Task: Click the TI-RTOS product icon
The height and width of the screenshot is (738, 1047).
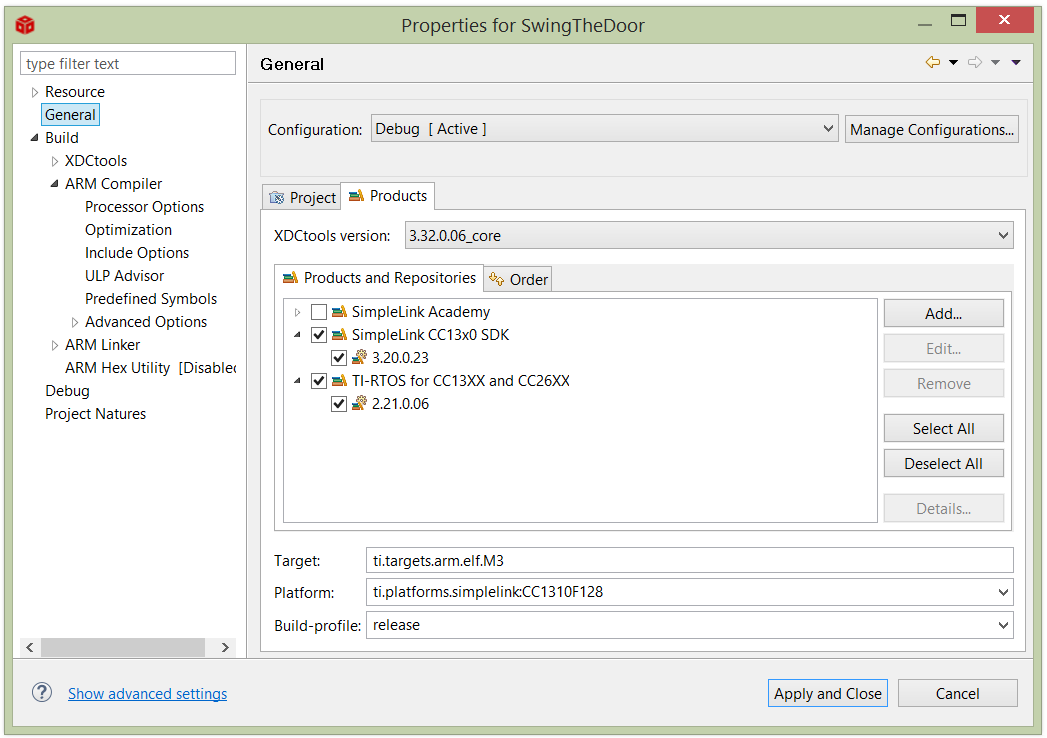Action: pyautogui.click(x=339, y=381)
